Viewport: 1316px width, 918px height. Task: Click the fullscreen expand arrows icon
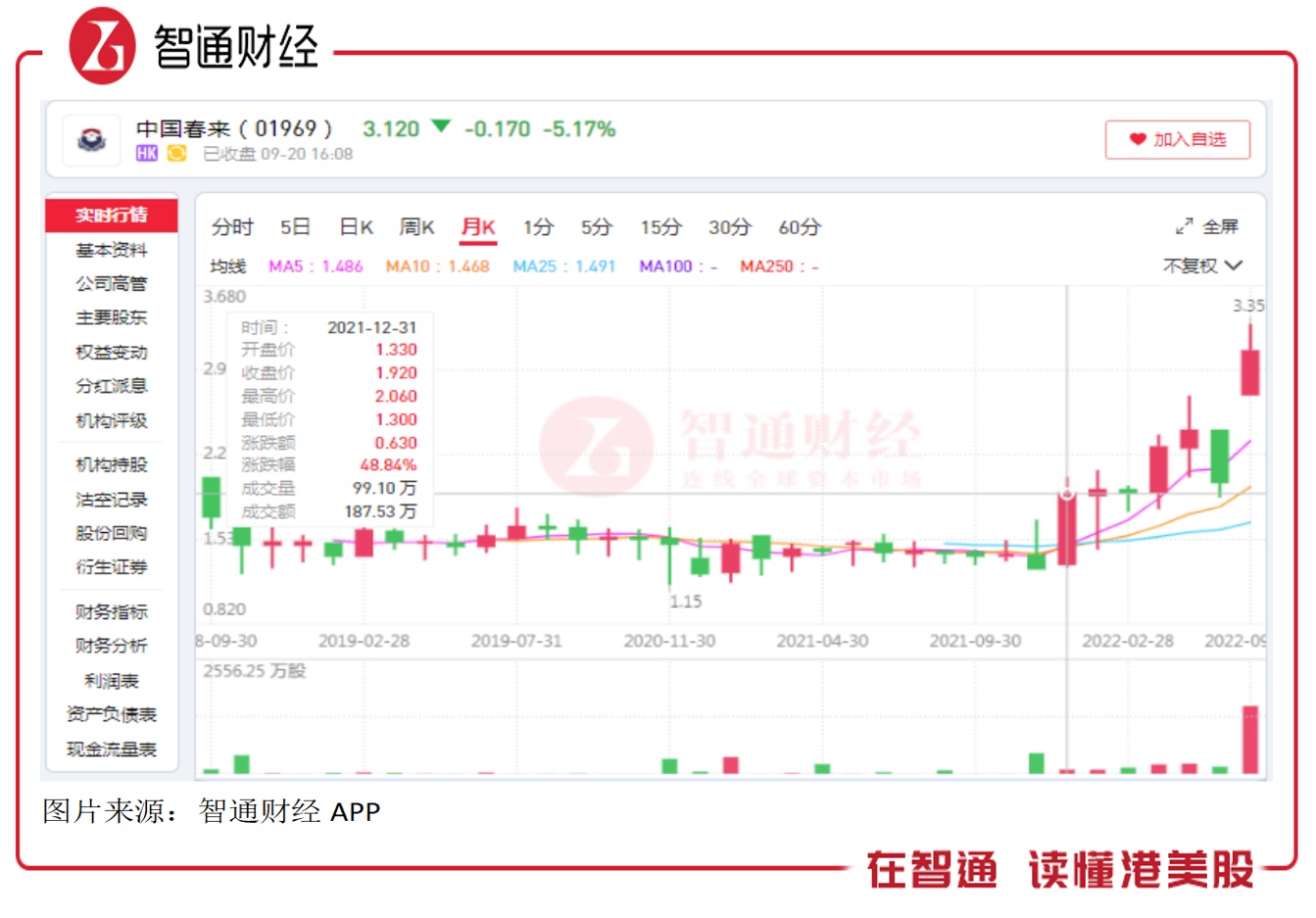point(1184,227)
